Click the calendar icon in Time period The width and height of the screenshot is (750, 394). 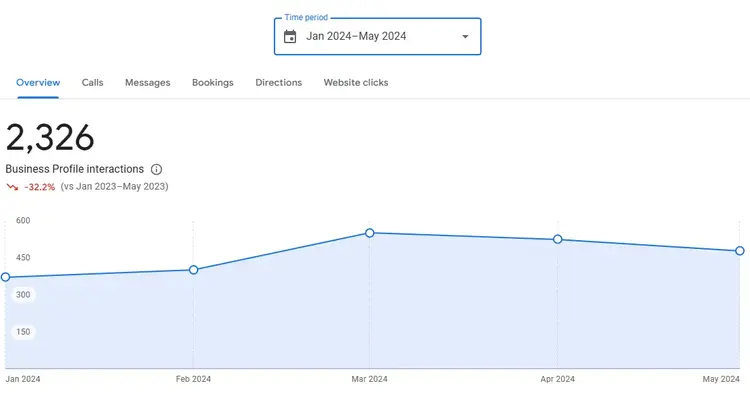(290, 37)
